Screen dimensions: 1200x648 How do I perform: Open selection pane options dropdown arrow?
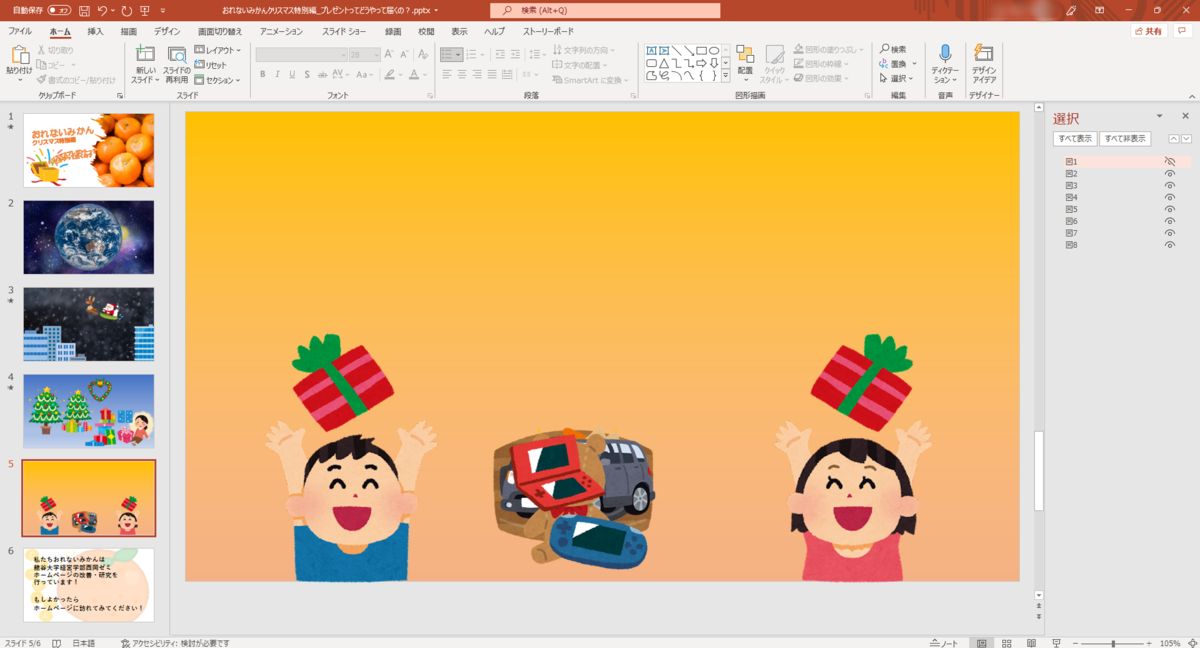click(1160, 116)
